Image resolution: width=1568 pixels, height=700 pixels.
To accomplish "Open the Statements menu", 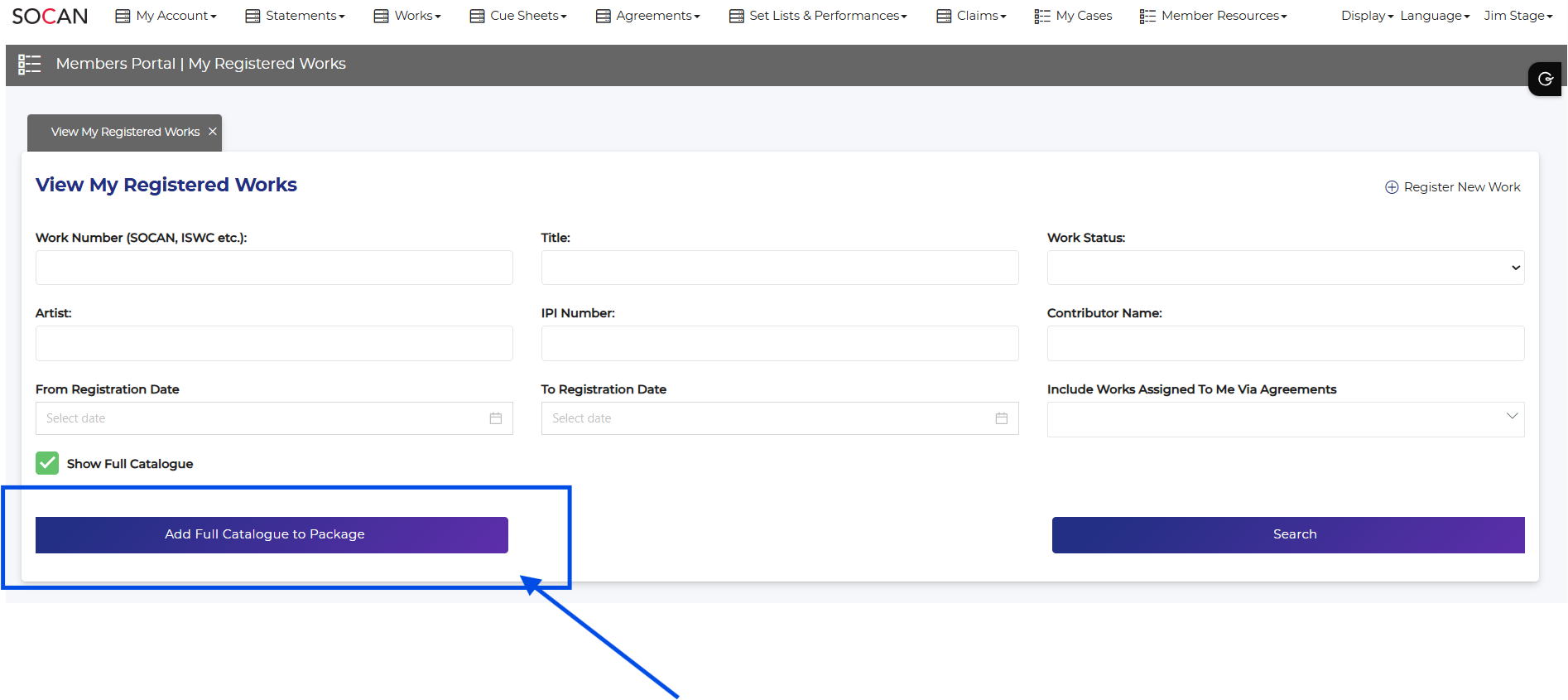I will [x=296, y=16].
